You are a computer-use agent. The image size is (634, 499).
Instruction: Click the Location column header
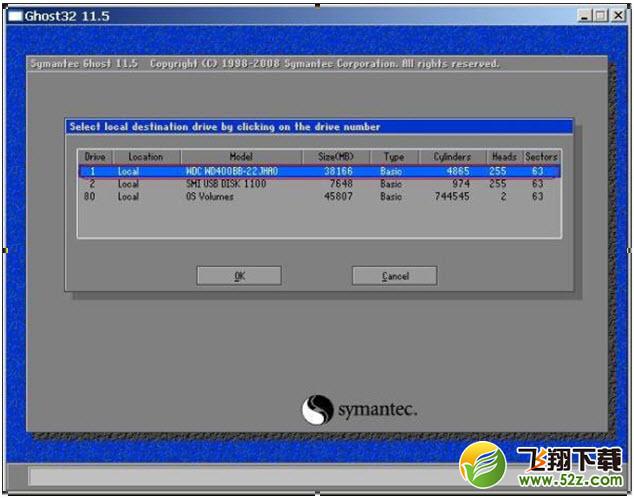click(x=146, y=156)
